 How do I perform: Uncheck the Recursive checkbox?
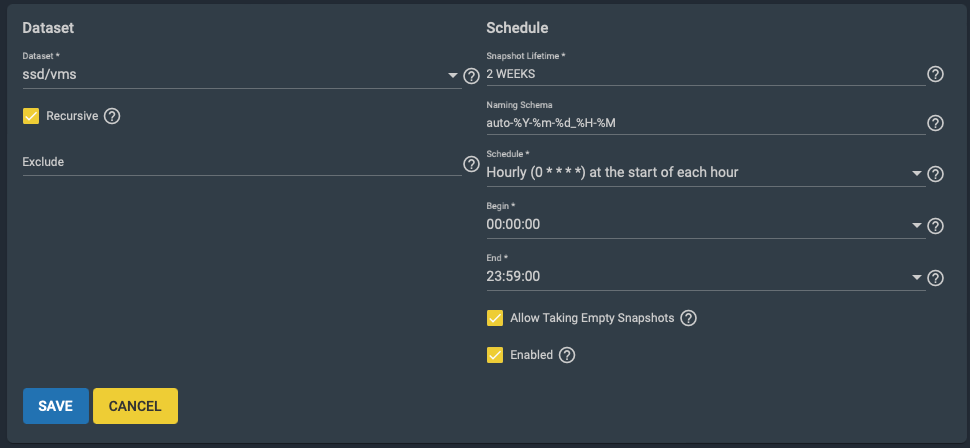31,116
